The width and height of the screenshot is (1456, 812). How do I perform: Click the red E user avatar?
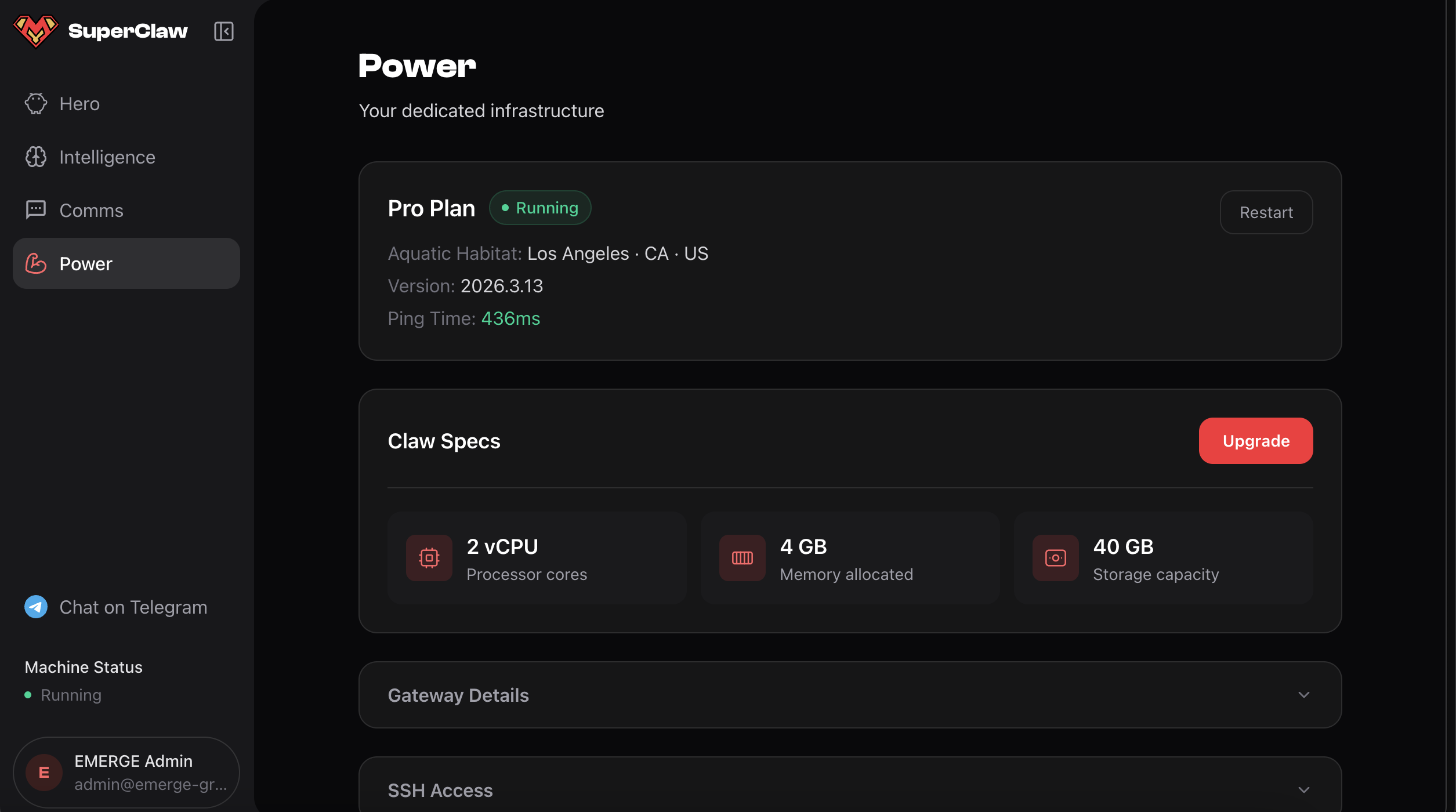click(x=44, y=773)
